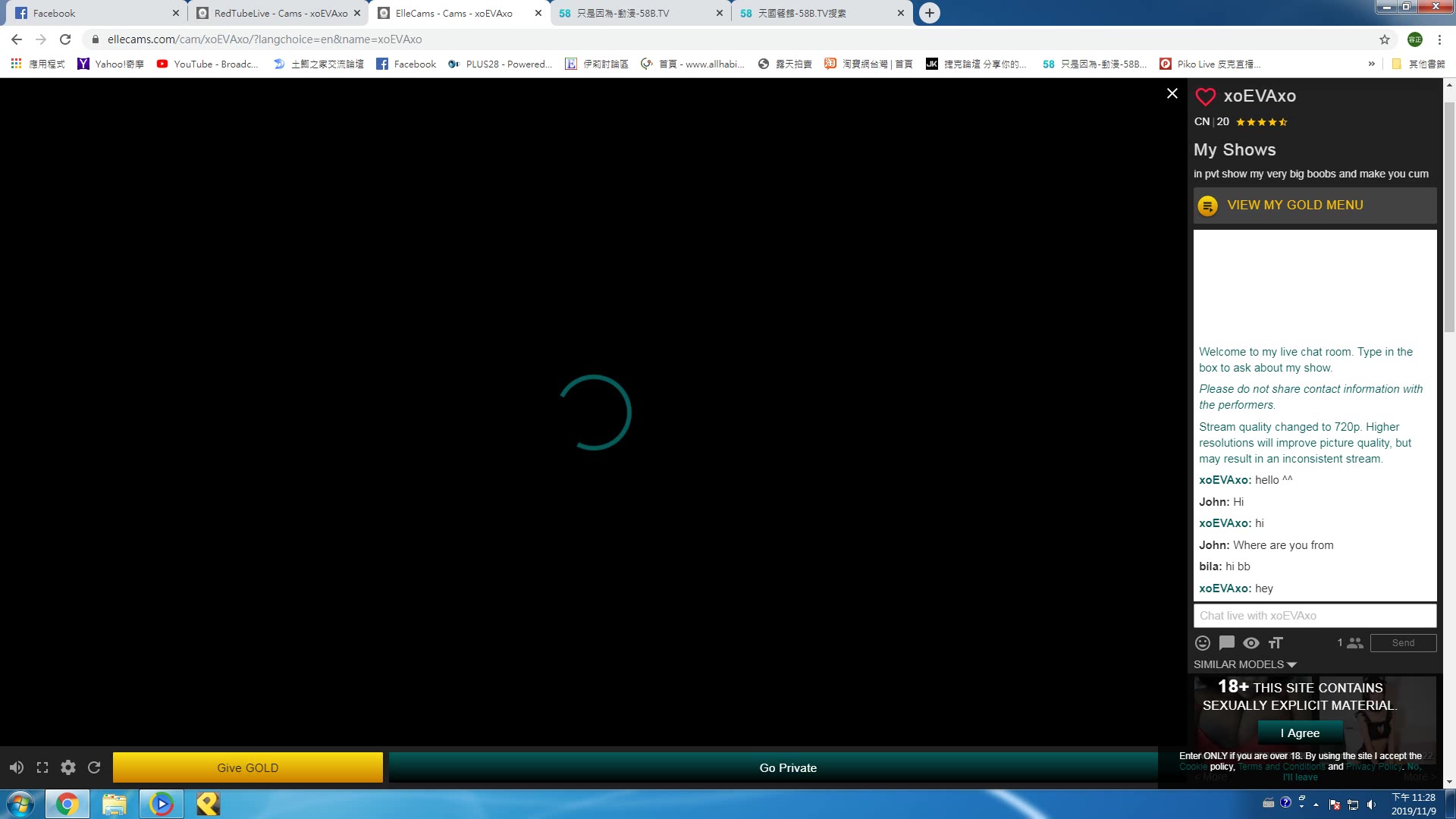Click the help tray icon

pos(1285,803)
